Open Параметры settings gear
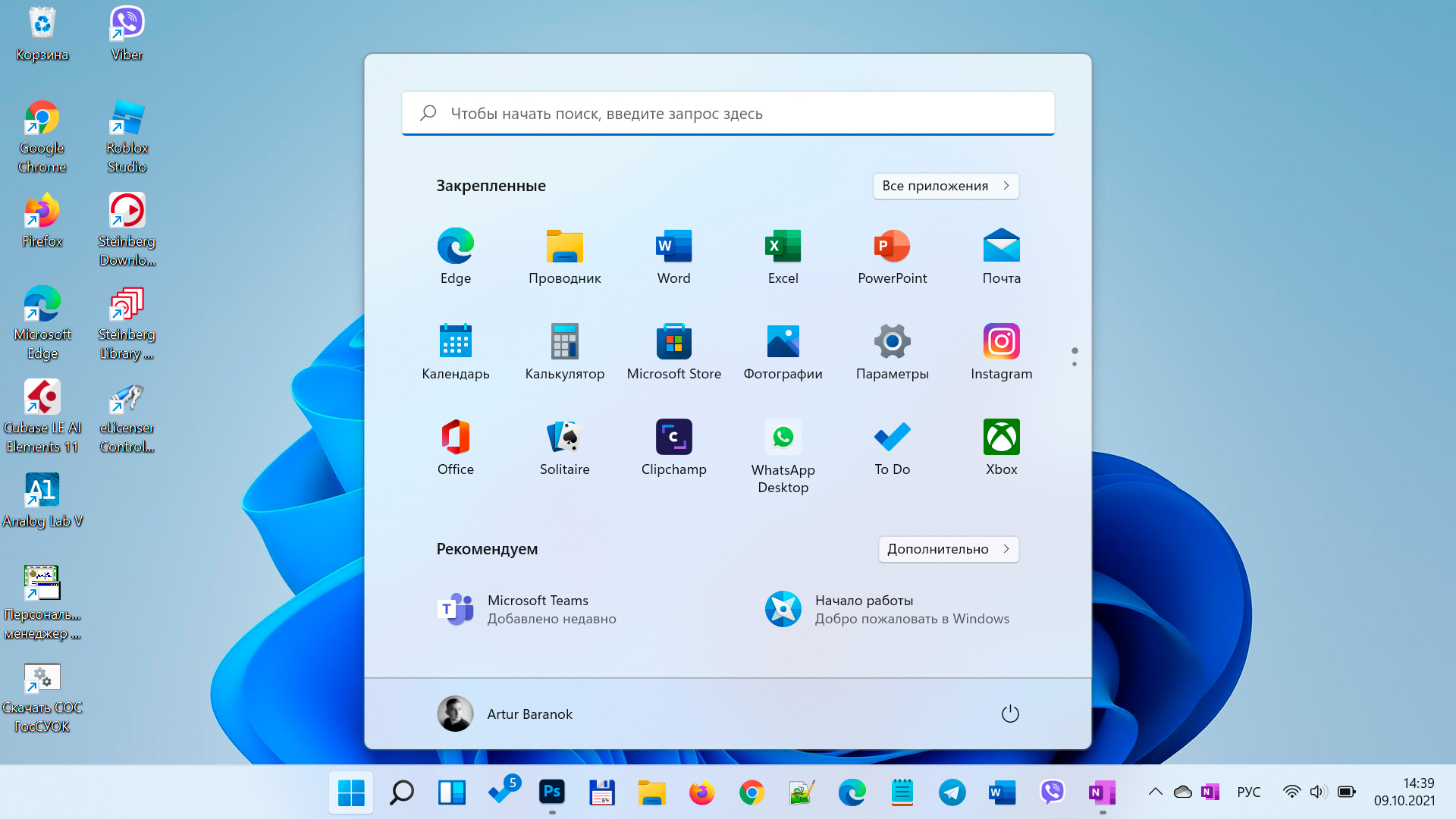1456x819 pixels. tap(893, 352)
